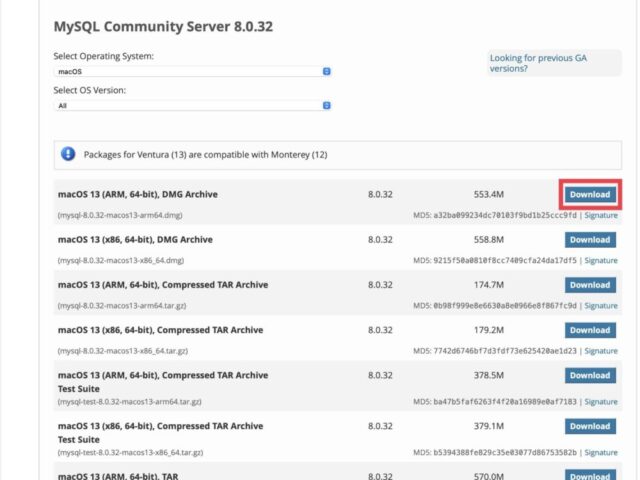The height and width of the screenshot is (480, 640).
Task: Select filename mysql-8.0.32-macos13-x86_64.dmg text
Action: point(121,260)
